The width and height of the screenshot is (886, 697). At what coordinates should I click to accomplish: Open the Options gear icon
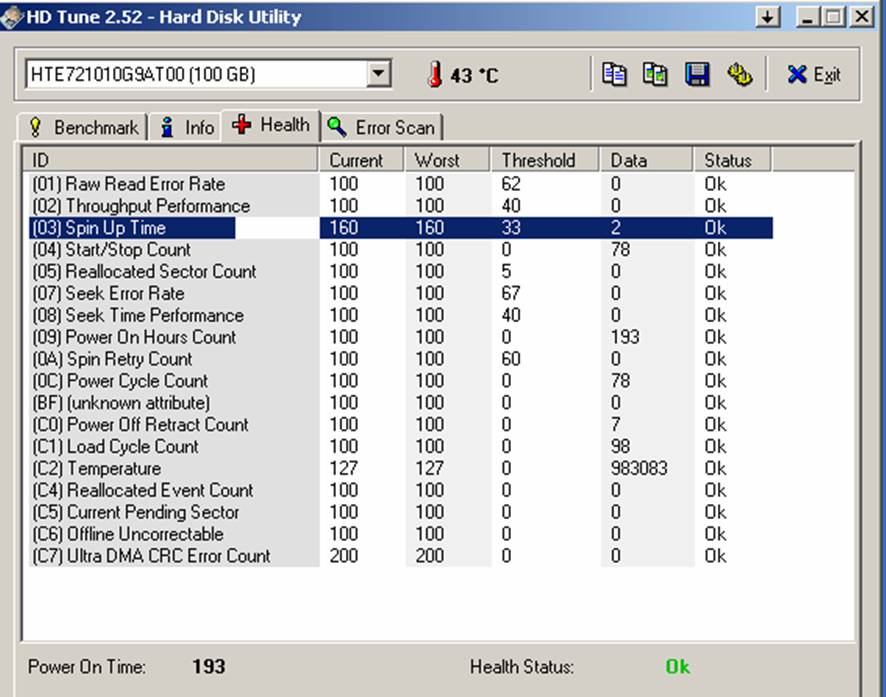click(x=739, y=75)
